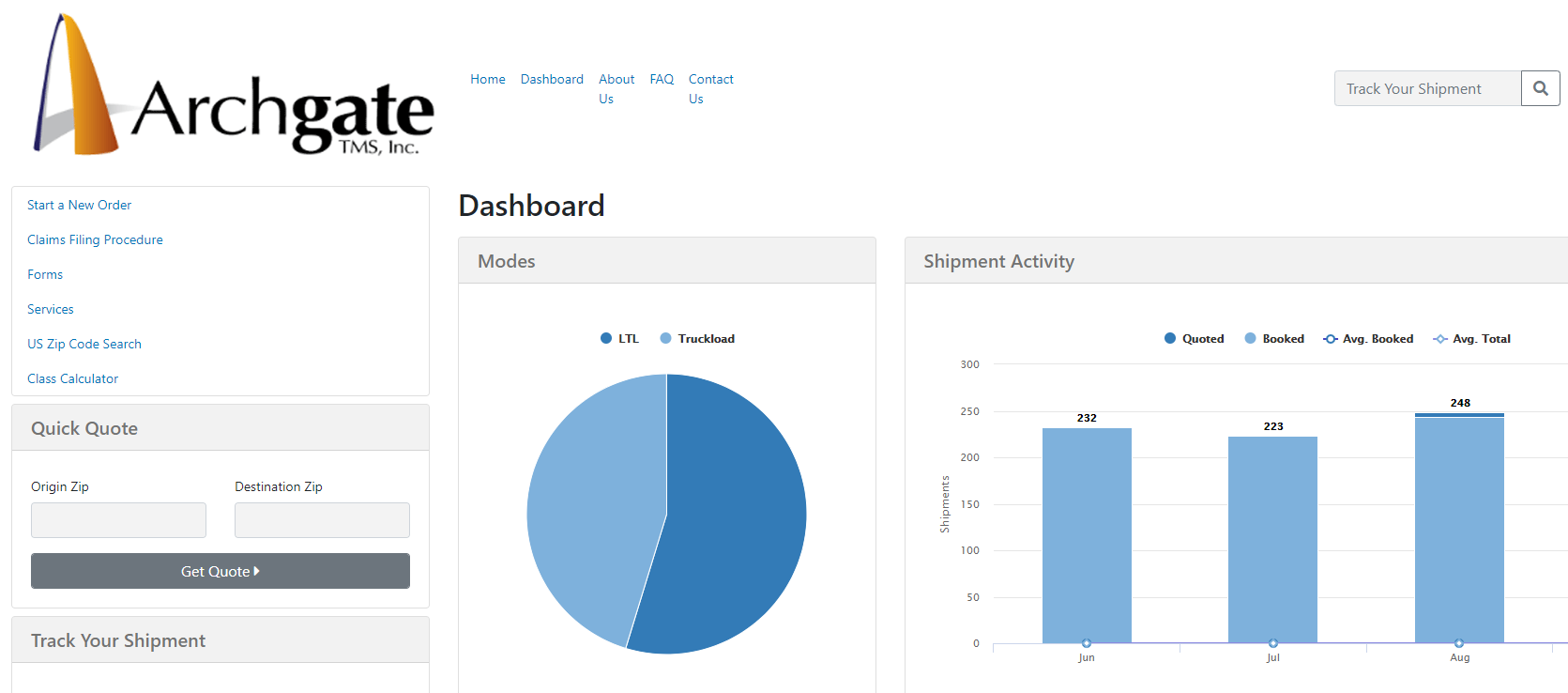Open Start a New Order link
This screenshot has width=1568, height=693.
(x=79, y=205)
